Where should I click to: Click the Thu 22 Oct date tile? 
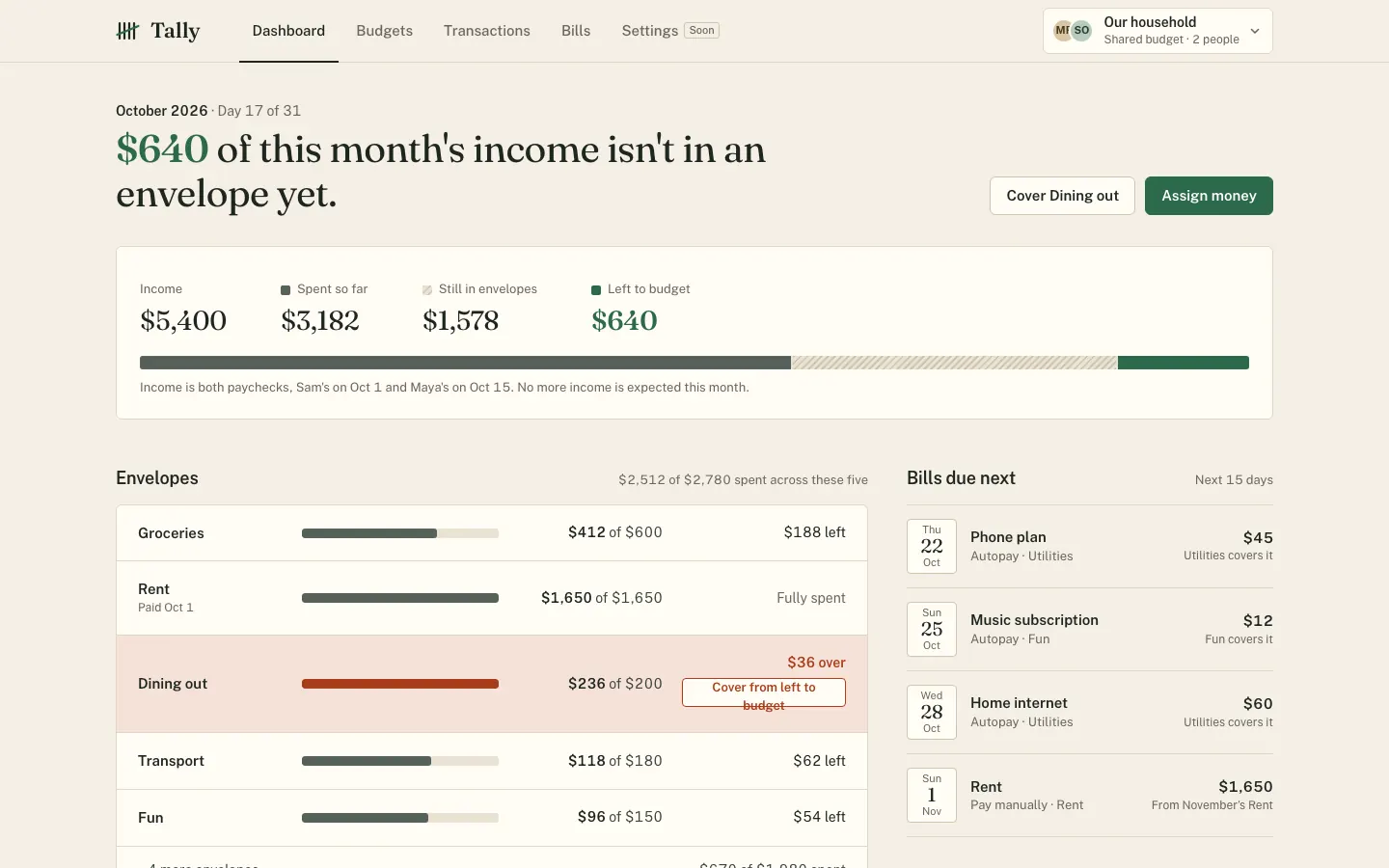932,547
